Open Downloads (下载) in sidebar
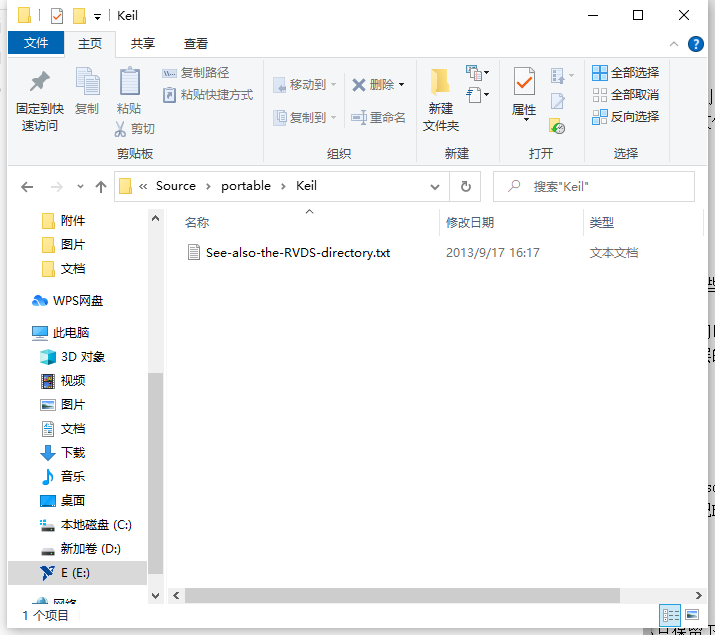715x635 pixels. point(63,453)
